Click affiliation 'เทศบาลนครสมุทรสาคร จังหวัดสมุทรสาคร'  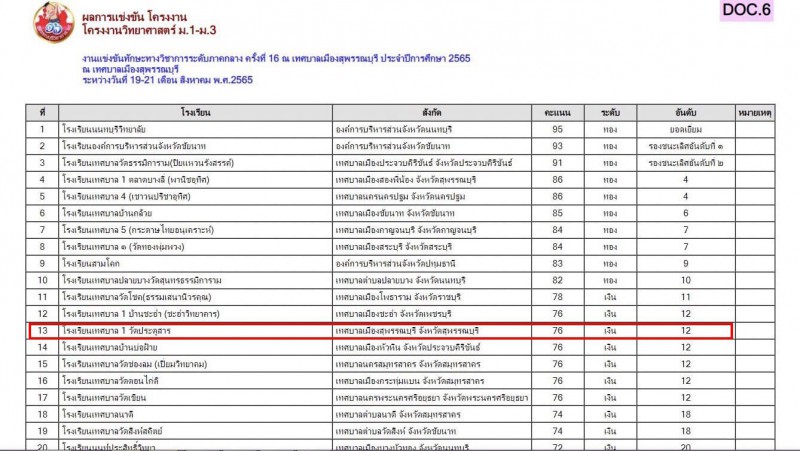(408, 364)
